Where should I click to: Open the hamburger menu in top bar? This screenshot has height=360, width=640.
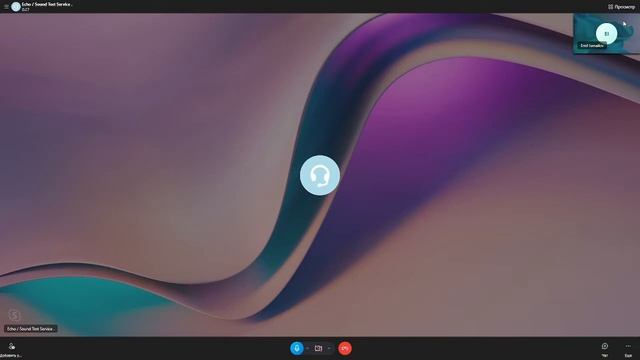click(6, 7)
